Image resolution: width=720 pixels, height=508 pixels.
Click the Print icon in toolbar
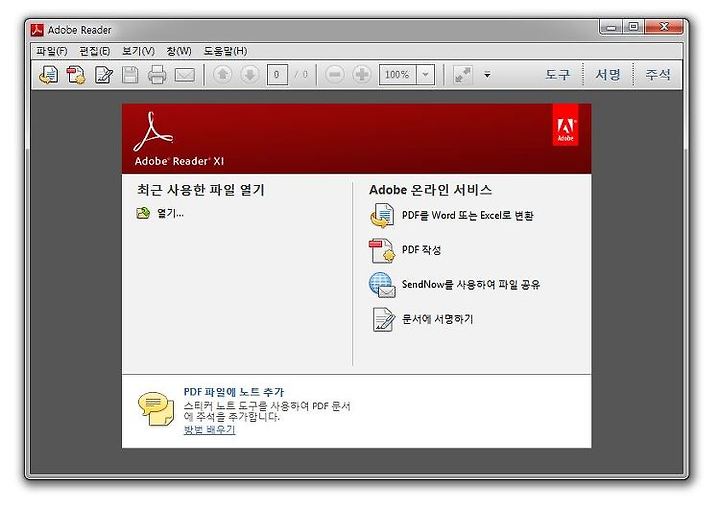(157, 74)
